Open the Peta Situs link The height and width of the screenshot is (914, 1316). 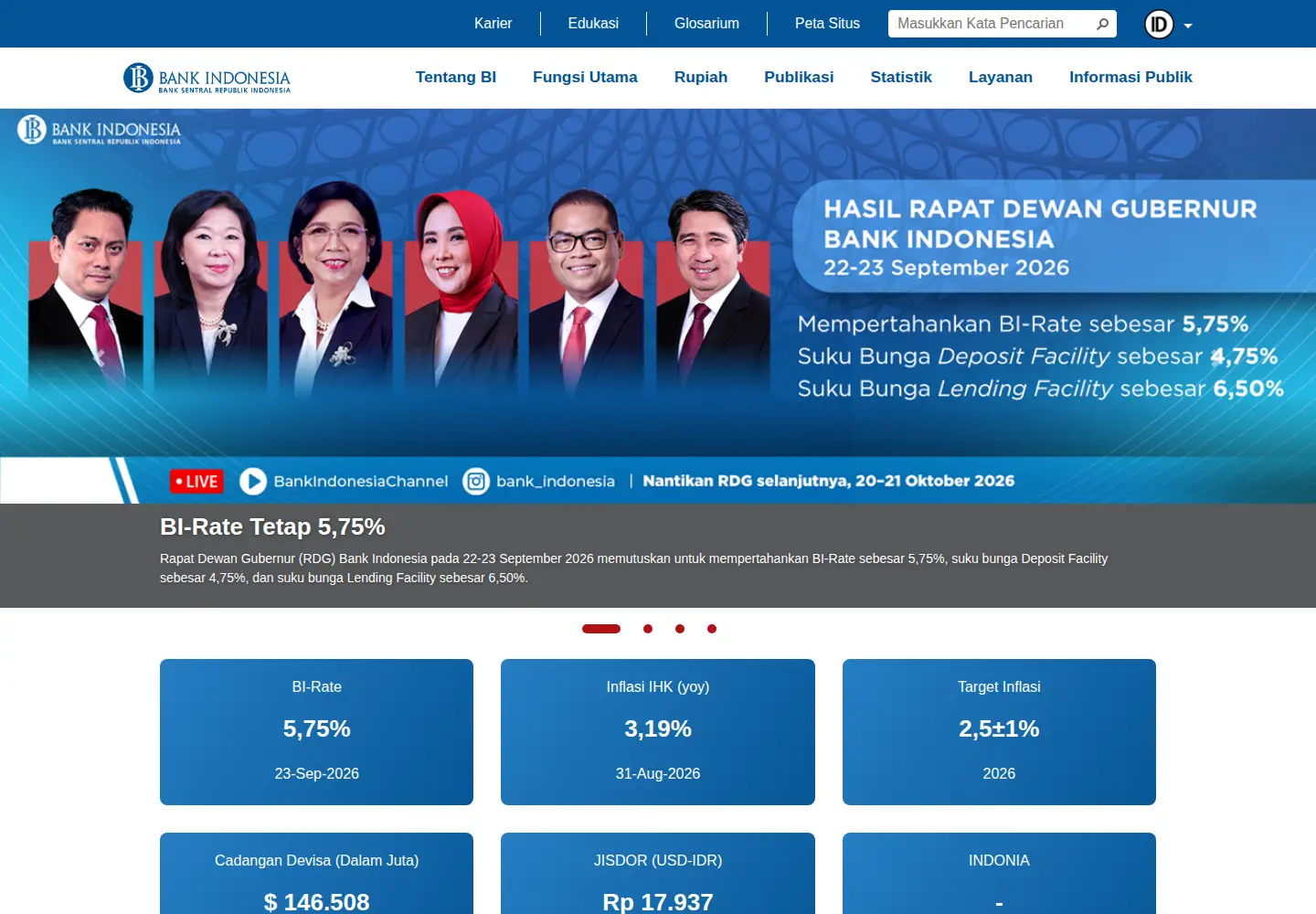827,24
